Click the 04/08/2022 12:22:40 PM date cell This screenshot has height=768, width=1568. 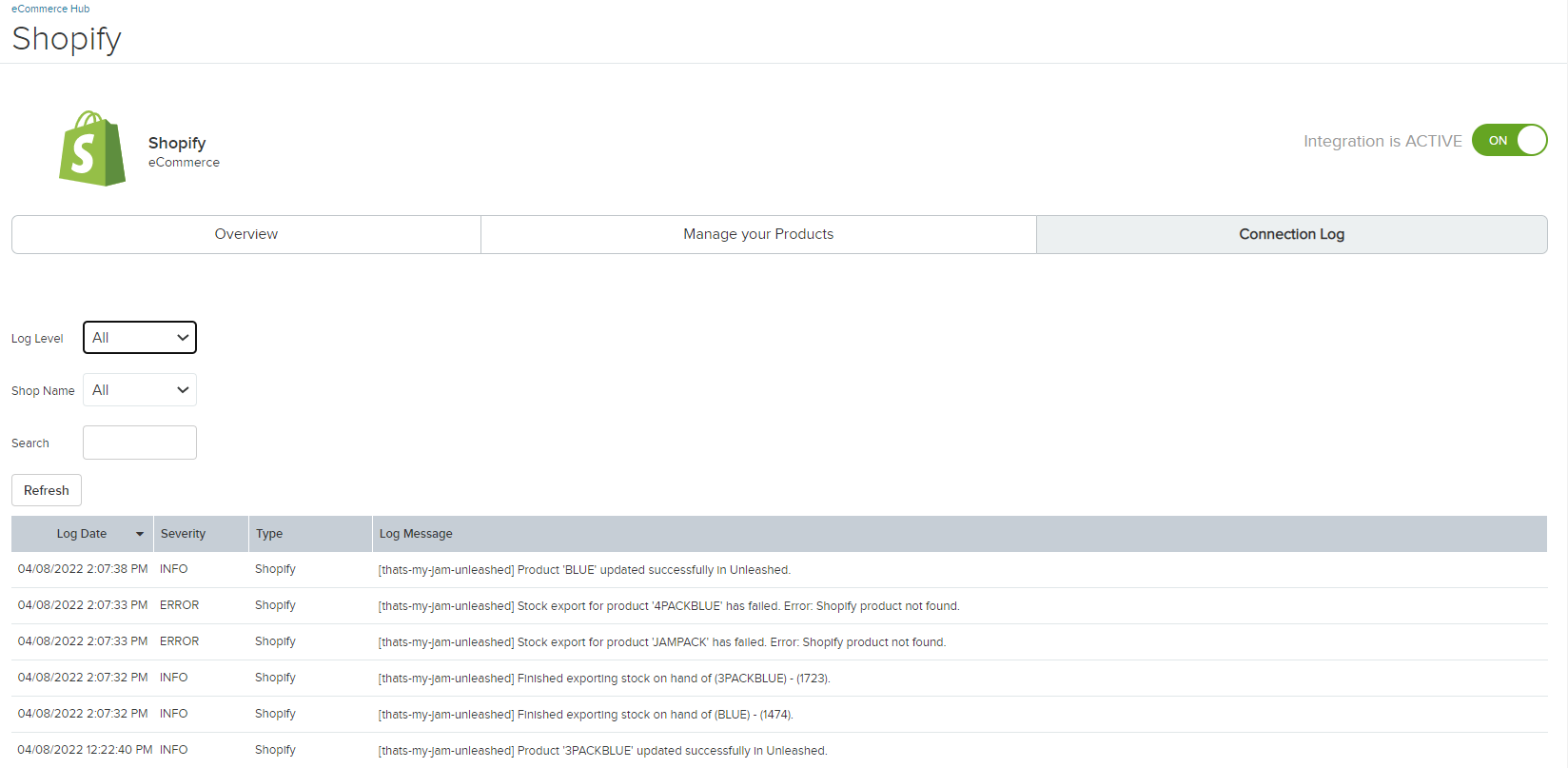[85, 750]
